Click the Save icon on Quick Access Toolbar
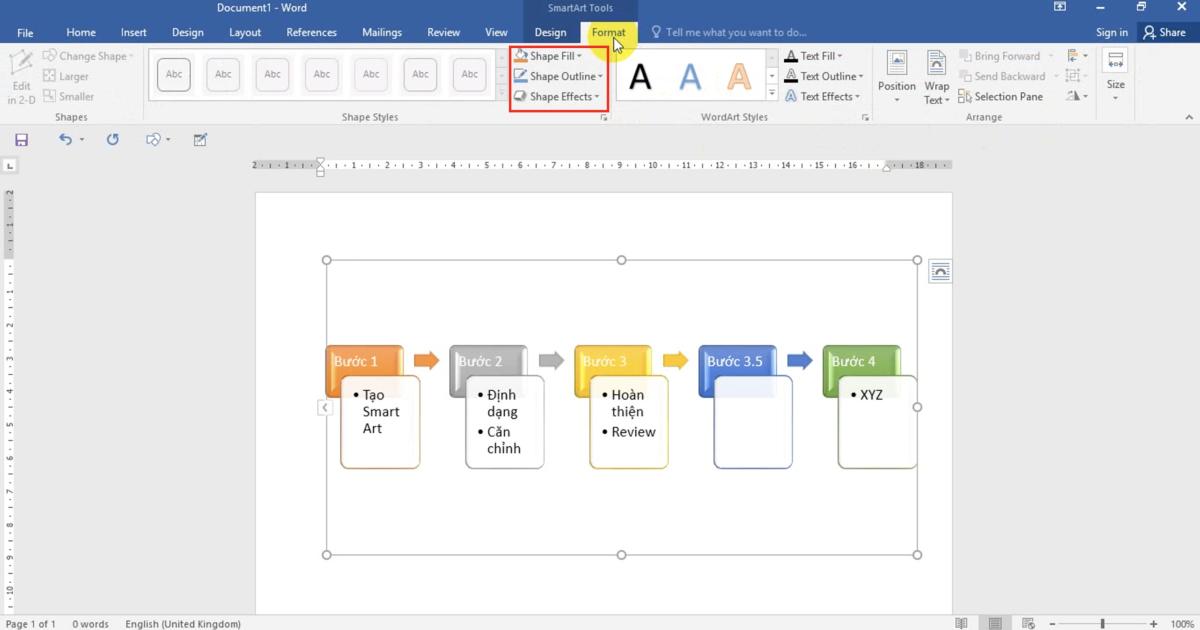The width and height of the screenshot is (1200, 630). (21, 139)
